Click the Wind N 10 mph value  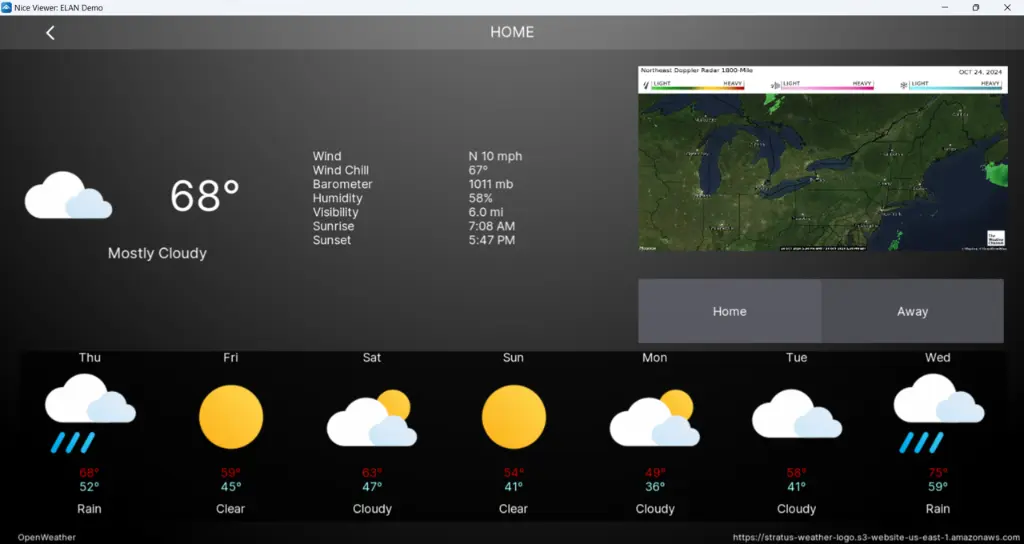(x=495, y=156)
